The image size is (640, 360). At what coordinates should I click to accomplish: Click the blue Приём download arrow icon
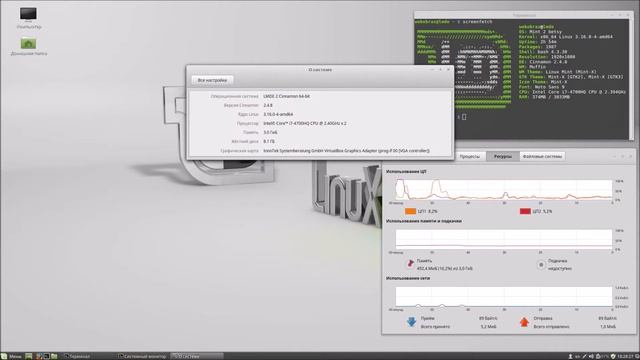[x=411, y=322]
